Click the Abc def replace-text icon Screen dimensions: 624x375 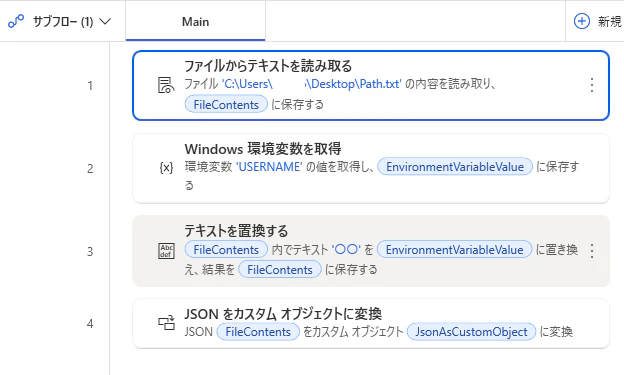click(166, 251)
